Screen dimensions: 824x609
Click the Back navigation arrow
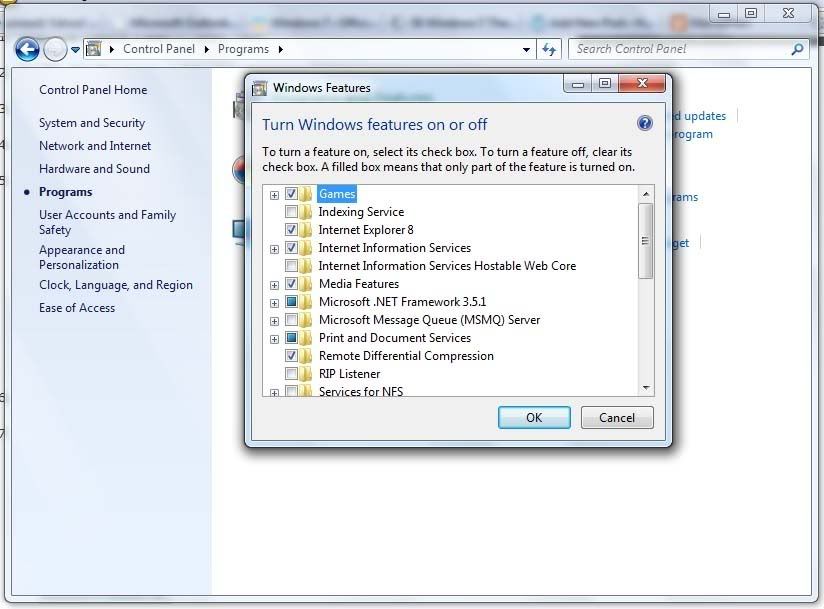(x=27, y=50)
